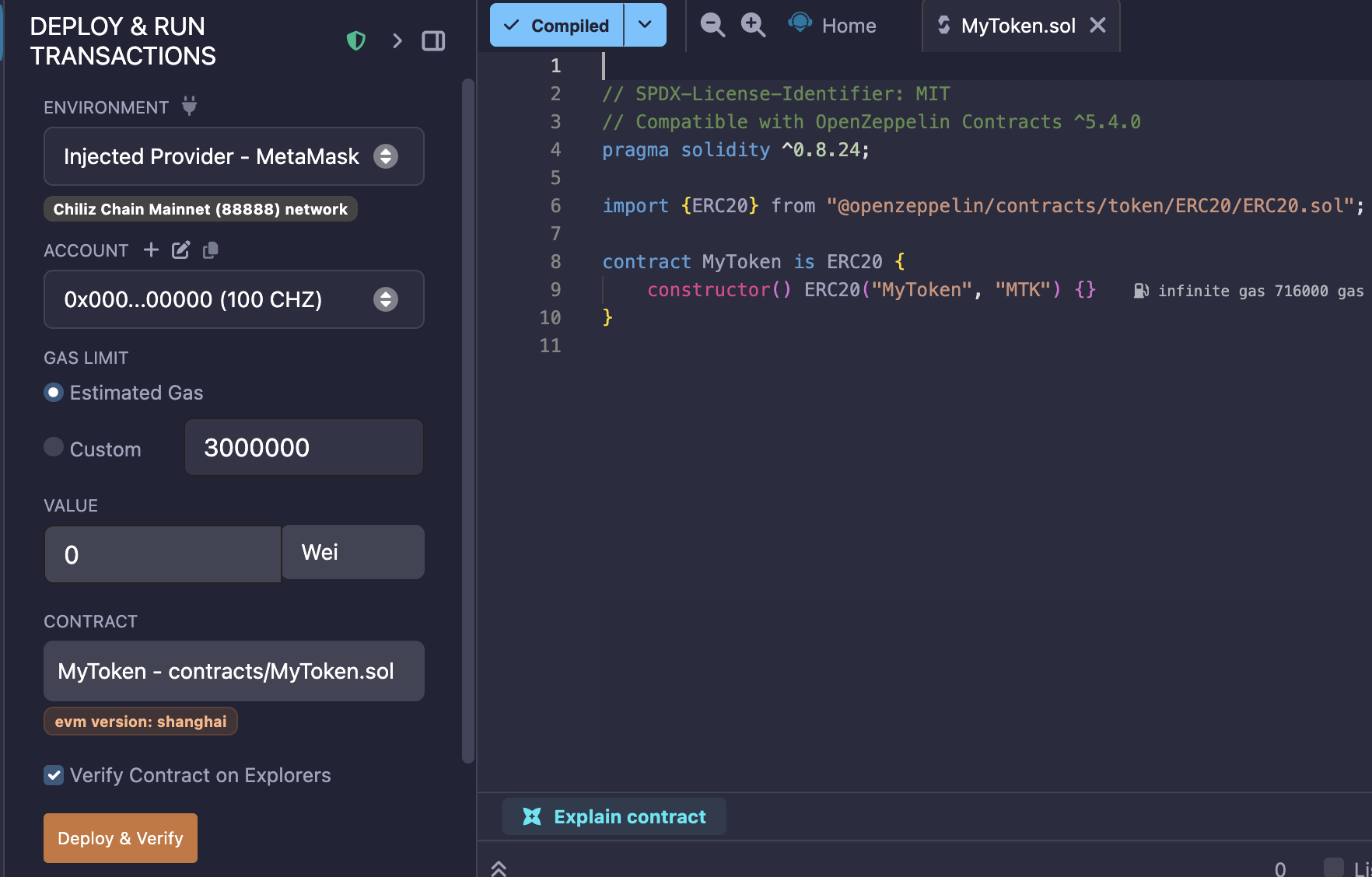Zoom in the editor font
1372x877 pixels.
(x=752, y=25)
